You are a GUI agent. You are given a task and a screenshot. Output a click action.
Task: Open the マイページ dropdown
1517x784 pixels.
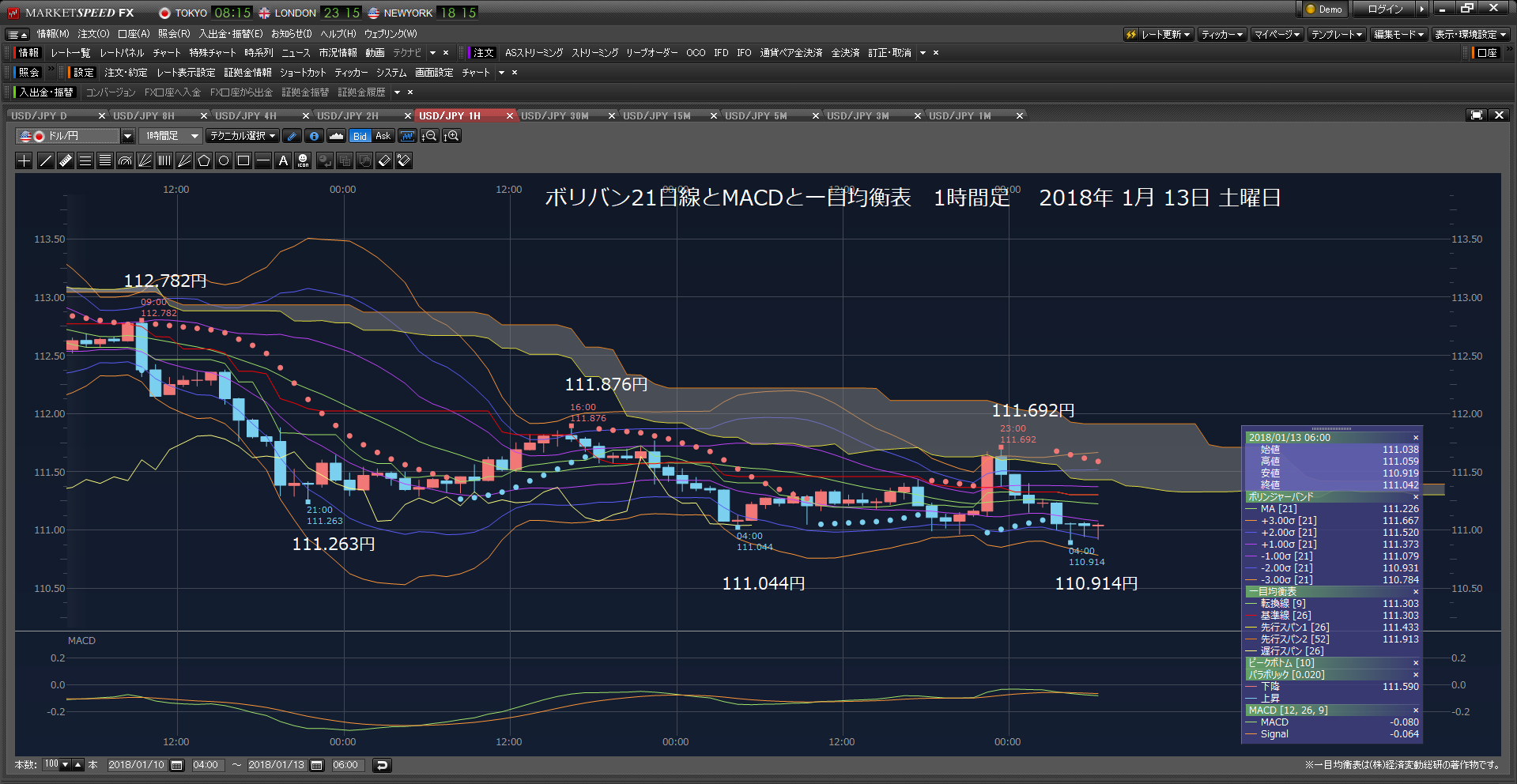1277,35
